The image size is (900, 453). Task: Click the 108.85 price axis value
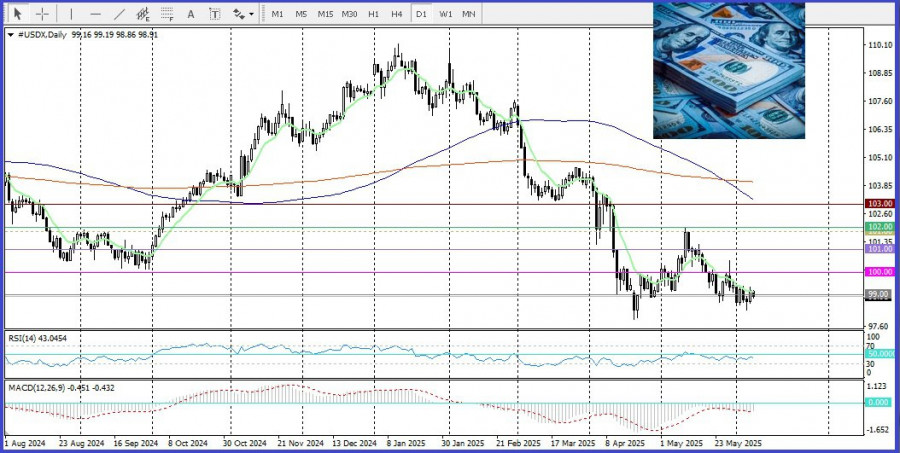[880, 73]
